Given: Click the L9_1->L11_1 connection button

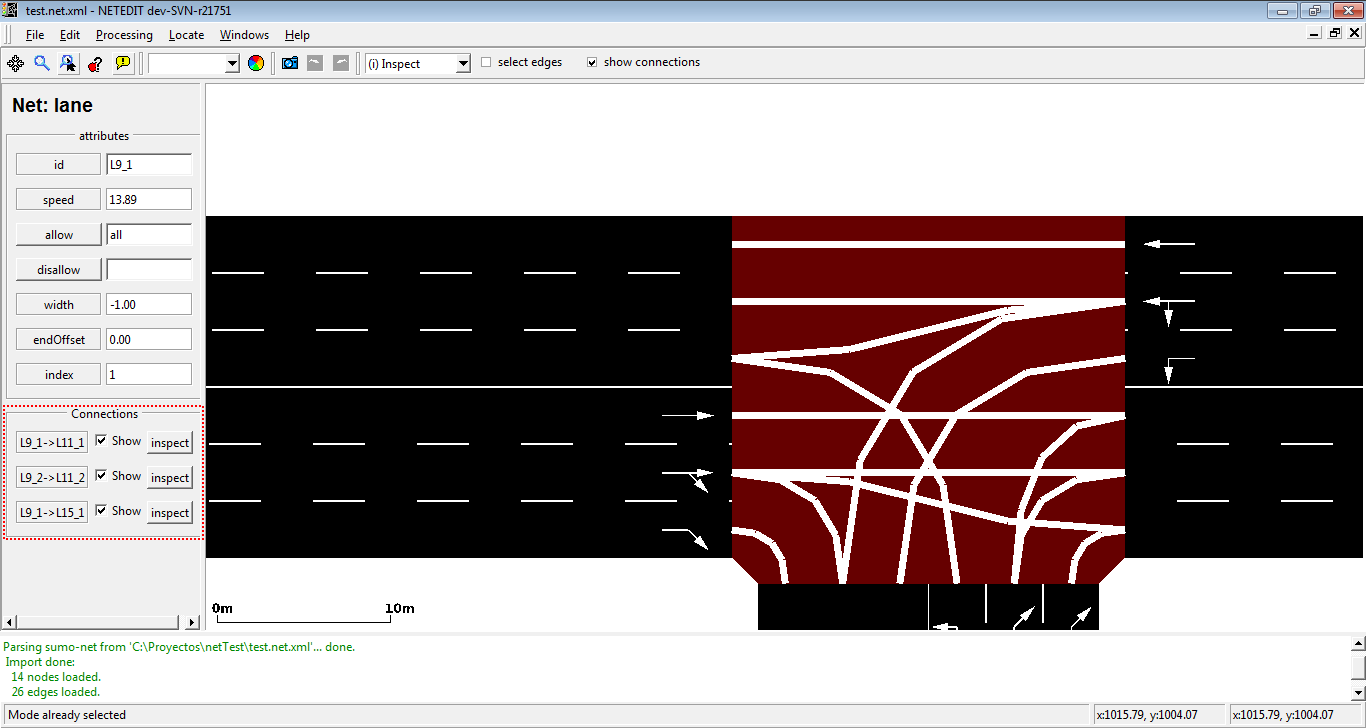Looking at the screenshot, I should [52, 442].
